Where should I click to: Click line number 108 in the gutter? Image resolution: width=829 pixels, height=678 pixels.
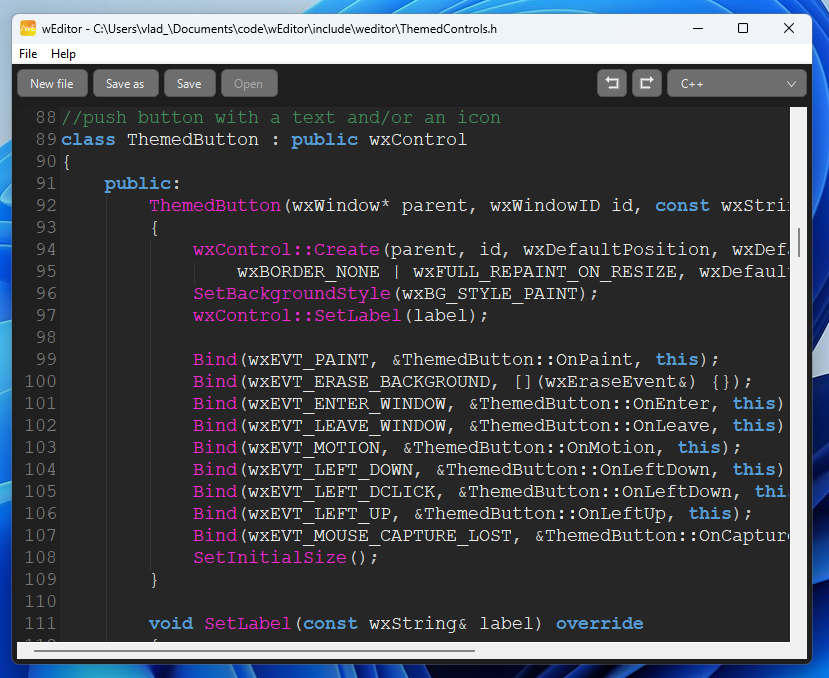(x=41, y=557)
